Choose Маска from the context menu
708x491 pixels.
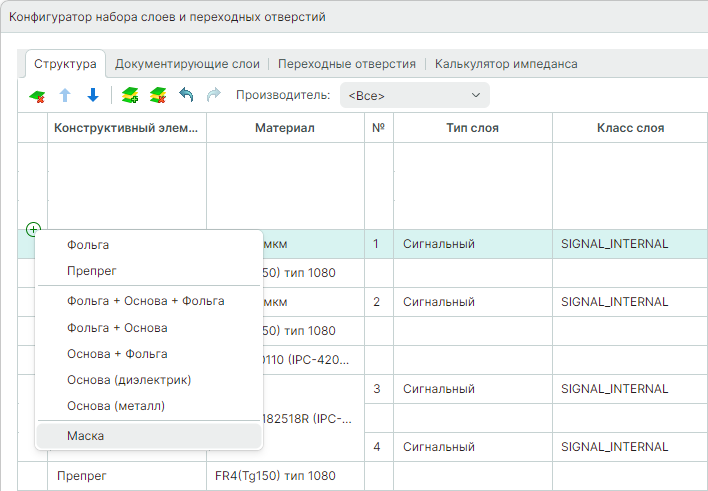(86, 436)
